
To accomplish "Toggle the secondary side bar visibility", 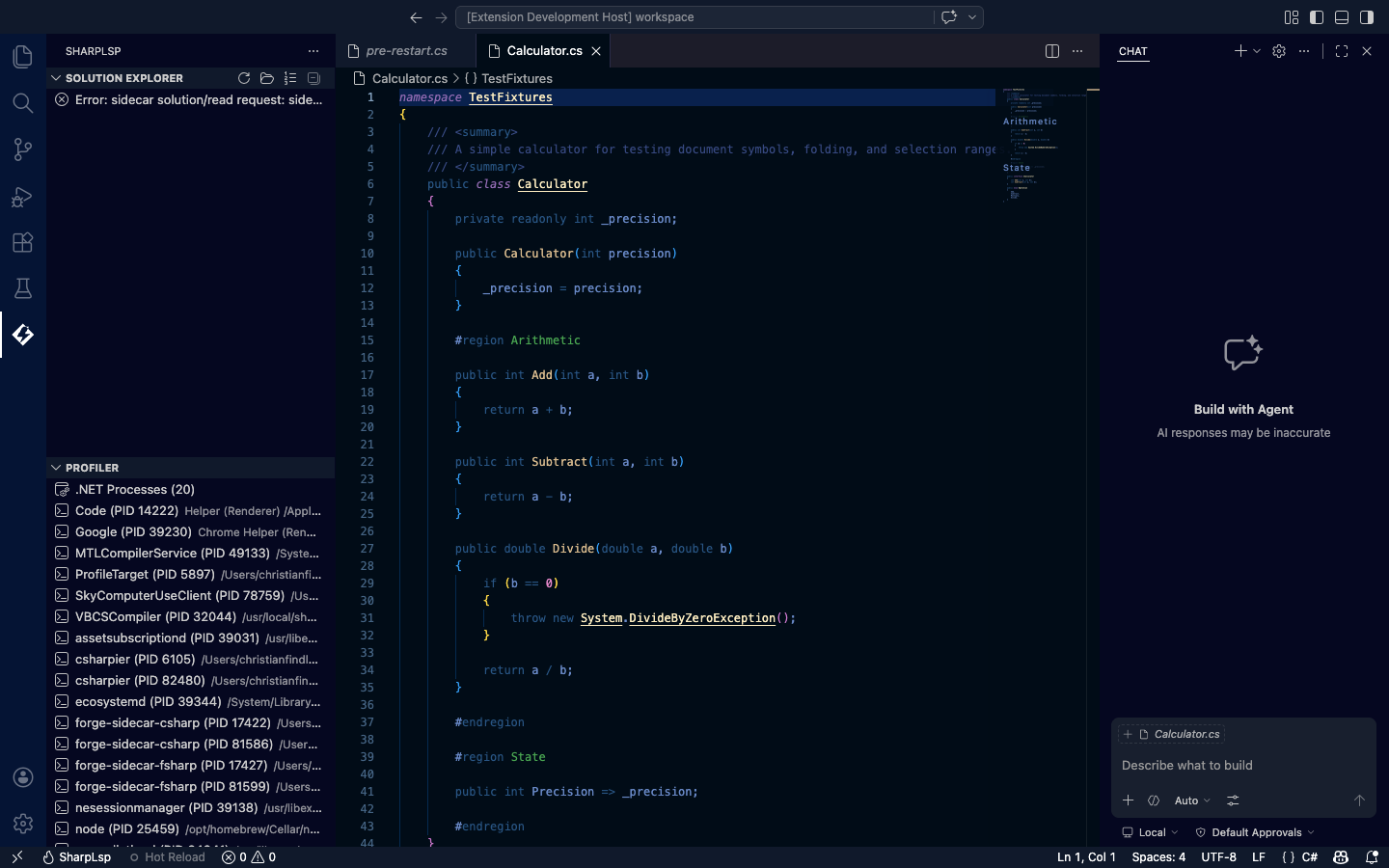I will tap(1367, 17).
